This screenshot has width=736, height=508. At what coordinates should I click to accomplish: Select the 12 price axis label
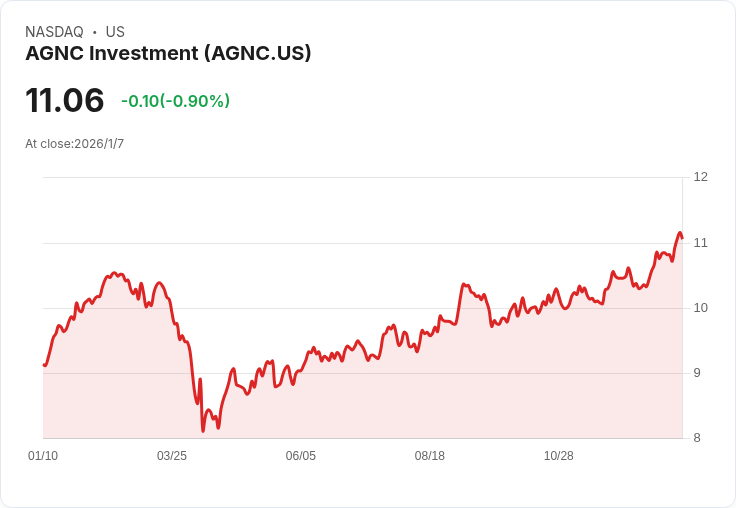point(700,177)
